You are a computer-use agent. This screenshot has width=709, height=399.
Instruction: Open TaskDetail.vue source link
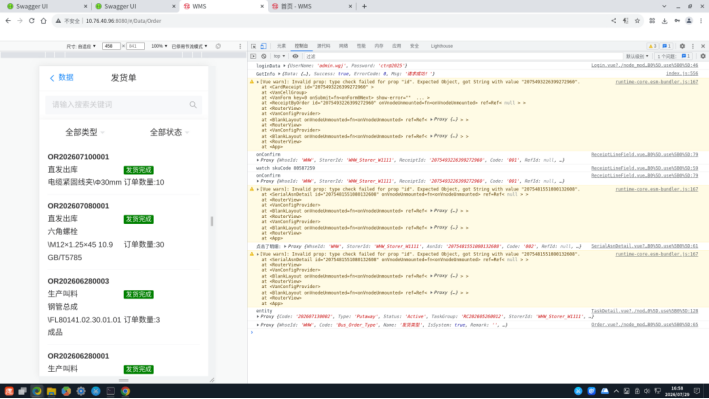click(644, 311)
